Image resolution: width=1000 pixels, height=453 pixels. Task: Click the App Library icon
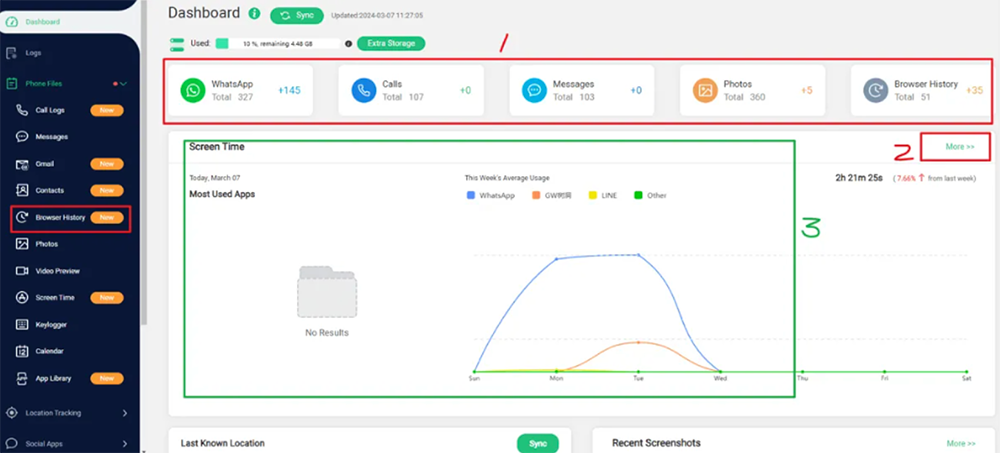[22, 378]
